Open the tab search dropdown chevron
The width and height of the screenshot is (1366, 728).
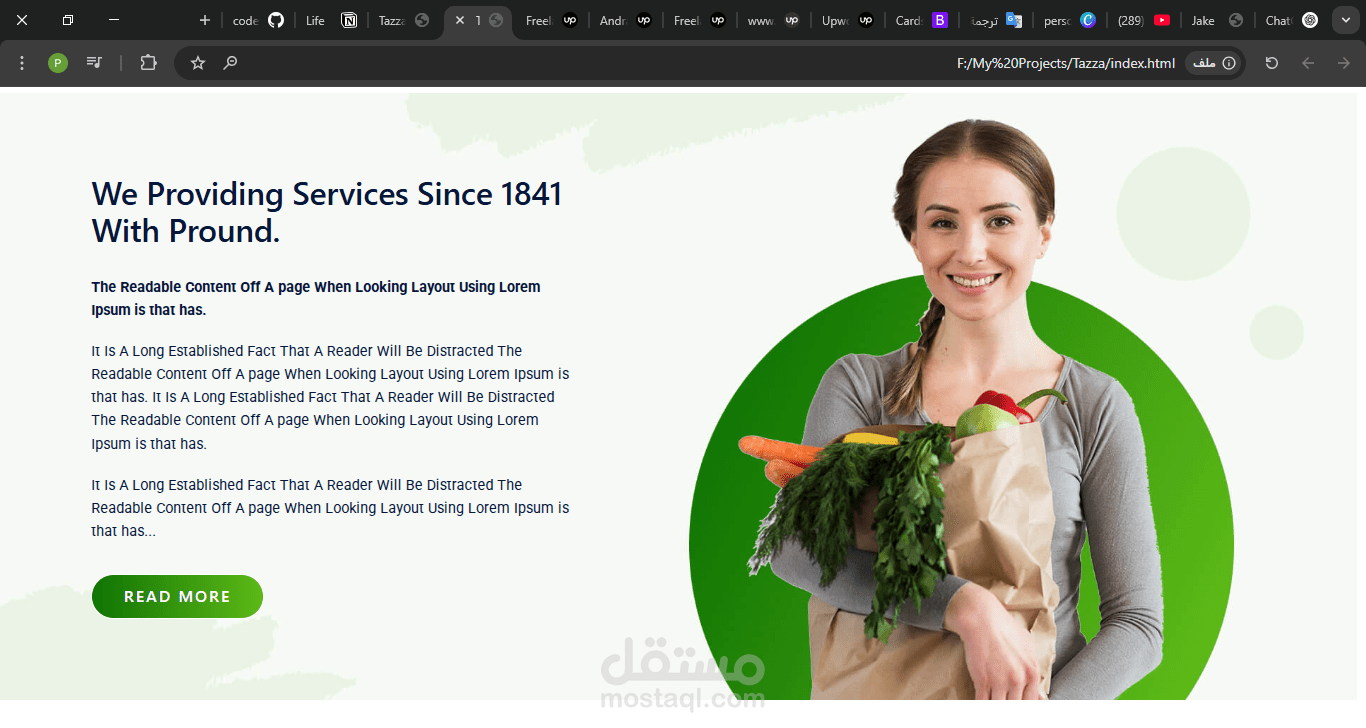coord(1346,20)
